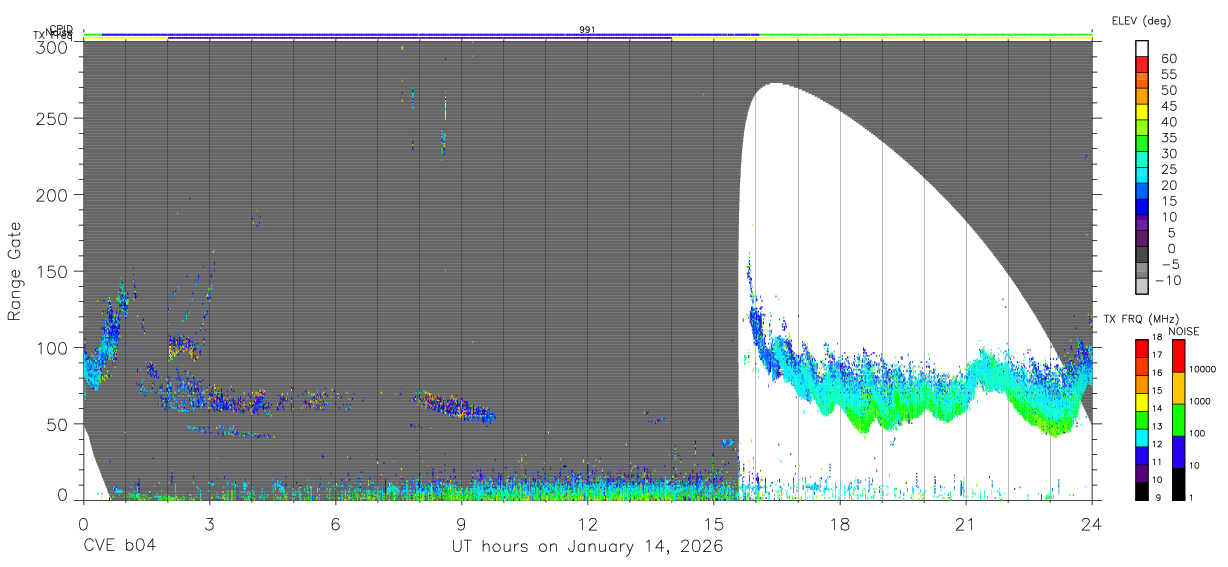The height and width of the screenshot is (567, 1228).
Task: Click the '991' CPID value at top
Action: [x=588, y=30]
